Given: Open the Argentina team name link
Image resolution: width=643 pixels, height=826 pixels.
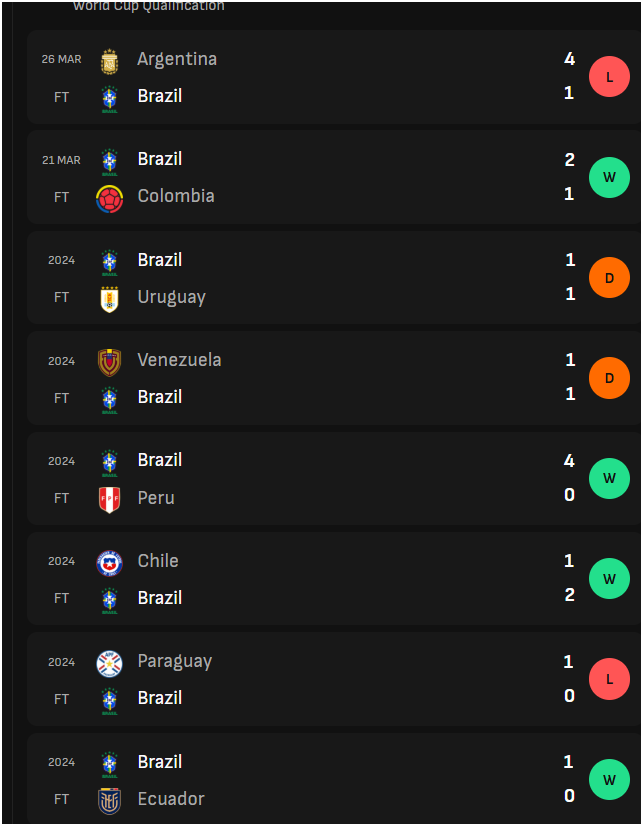Looking at the screenshot, I should [177, 59].
